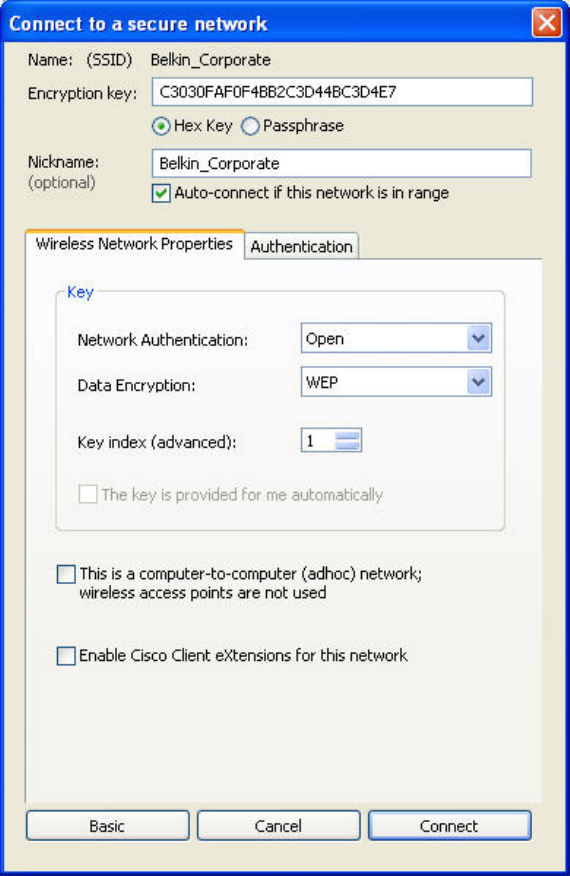Select the Hex Key radio button

point(161,126)
